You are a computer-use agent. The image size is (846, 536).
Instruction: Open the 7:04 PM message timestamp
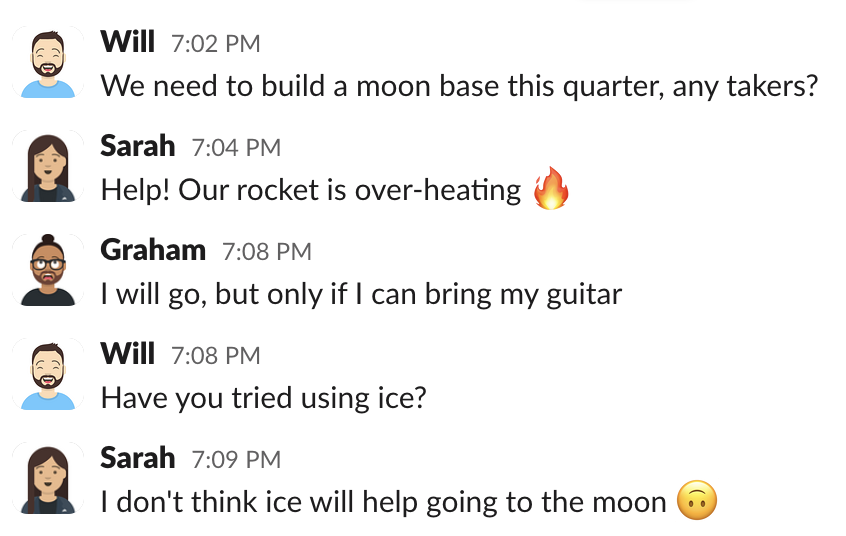[236, 148]
